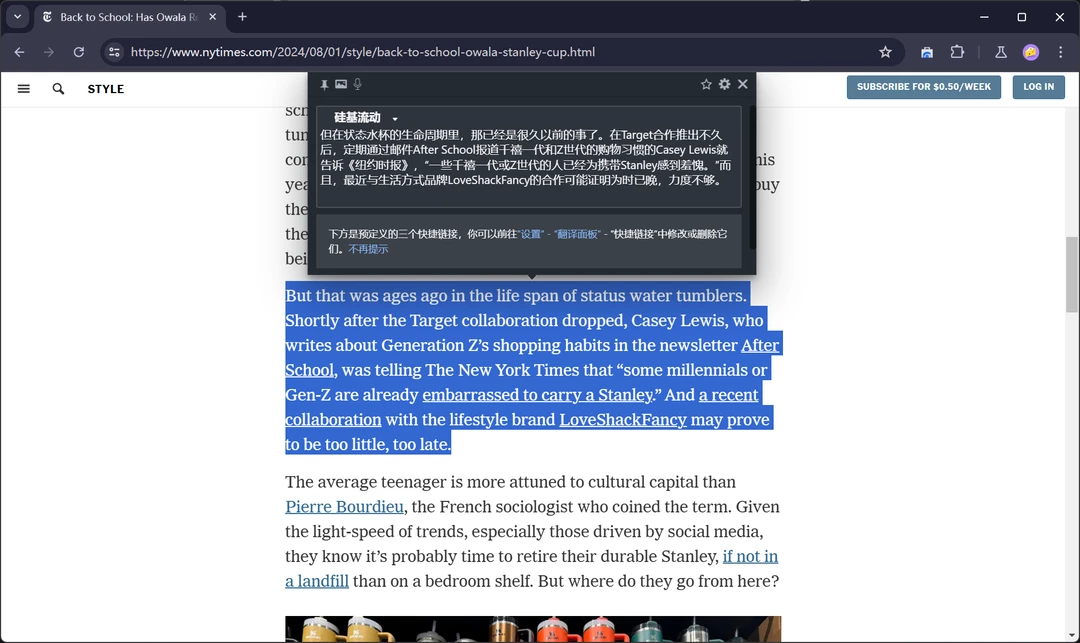Star the translation in popup panel

[706, 84]
